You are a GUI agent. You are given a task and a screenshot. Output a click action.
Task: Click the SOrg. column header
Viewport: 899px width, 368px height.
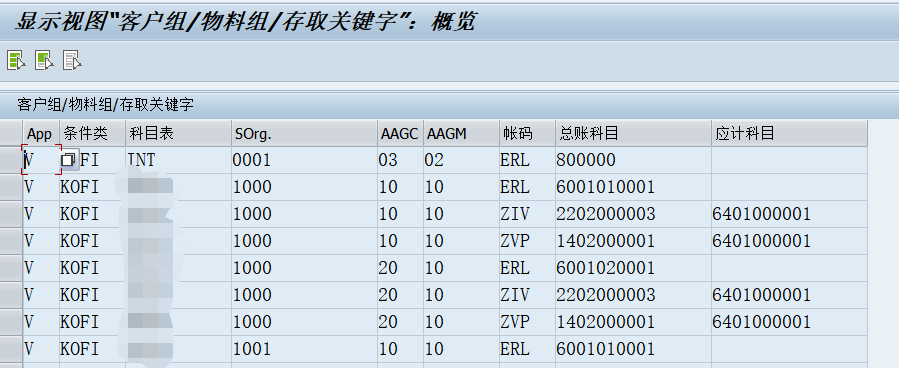[x=304, y=134]
